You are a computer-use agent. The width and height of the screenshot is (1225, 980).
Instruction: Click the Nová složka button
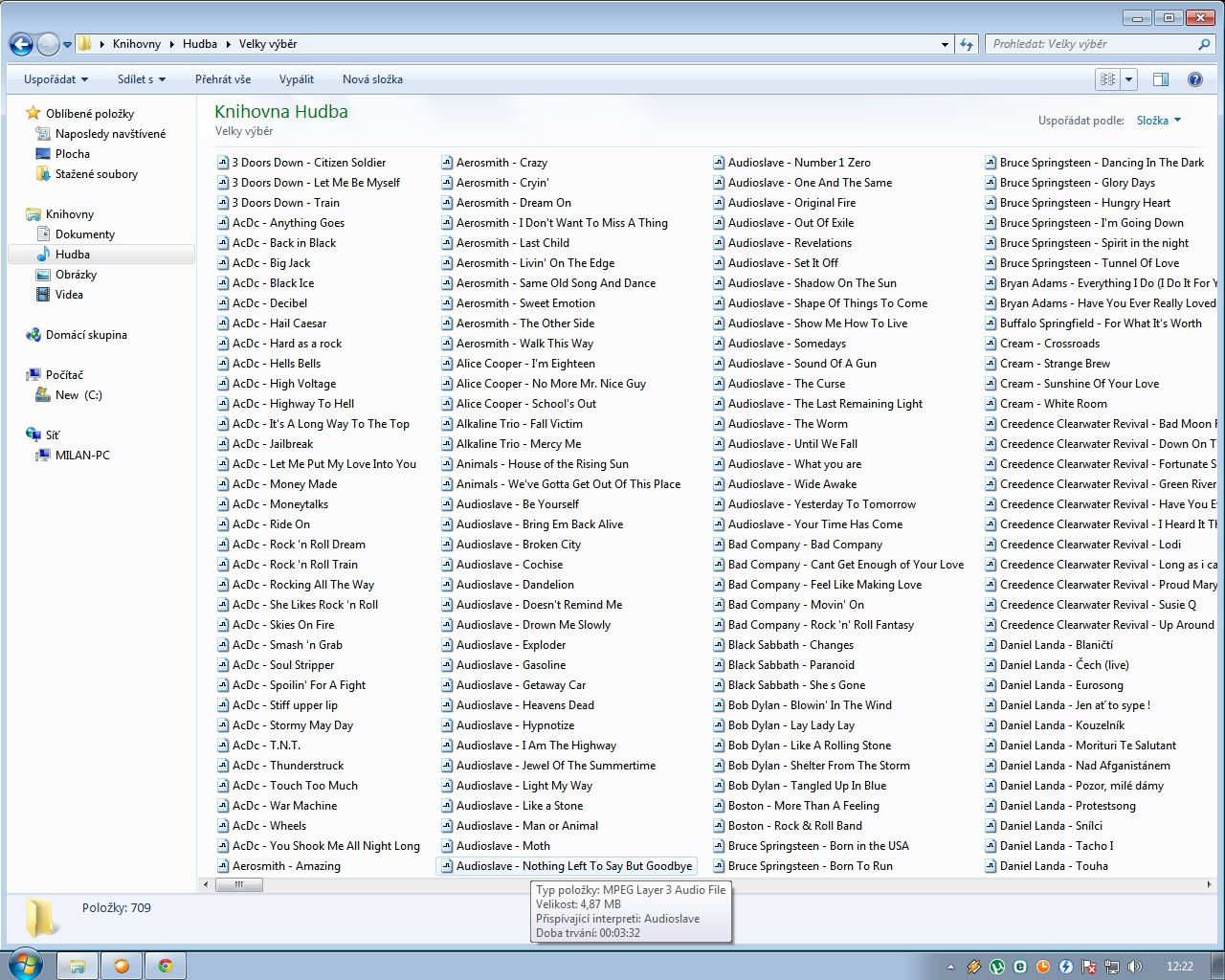point(372,79)
